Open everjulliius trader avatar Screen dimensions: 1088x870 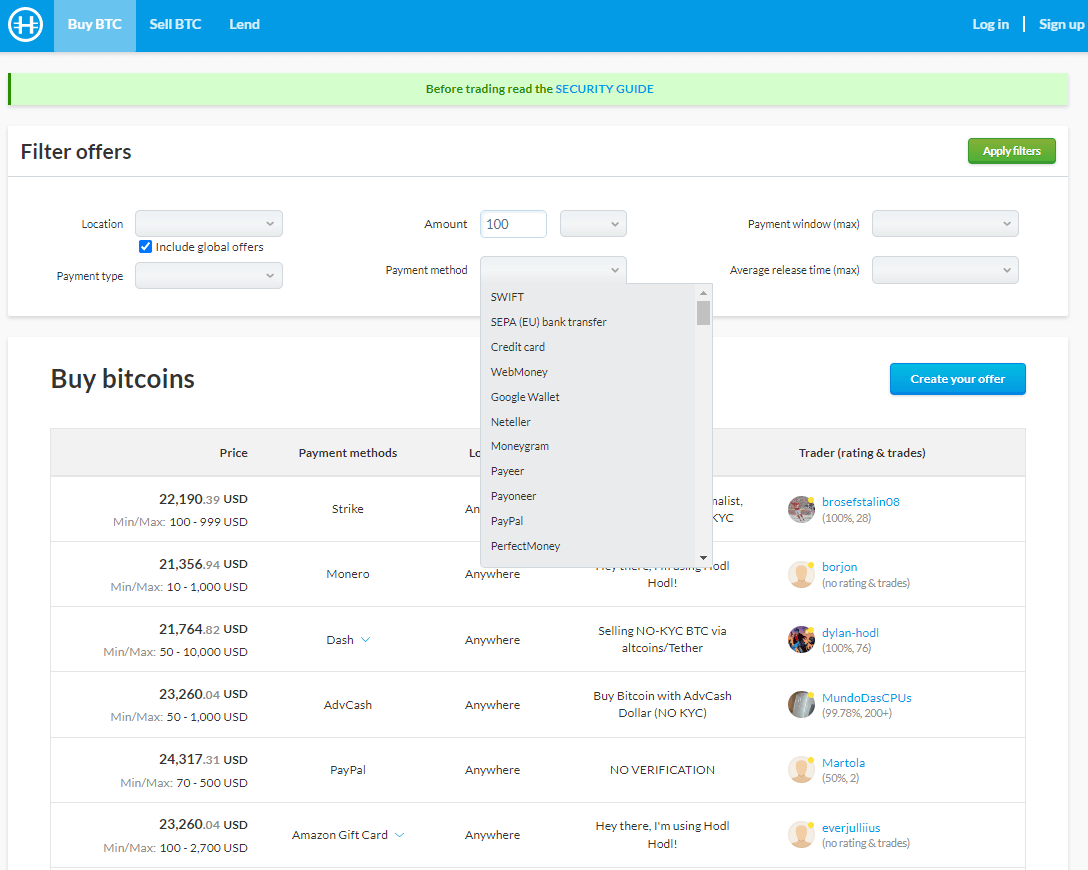pos(801,835)
